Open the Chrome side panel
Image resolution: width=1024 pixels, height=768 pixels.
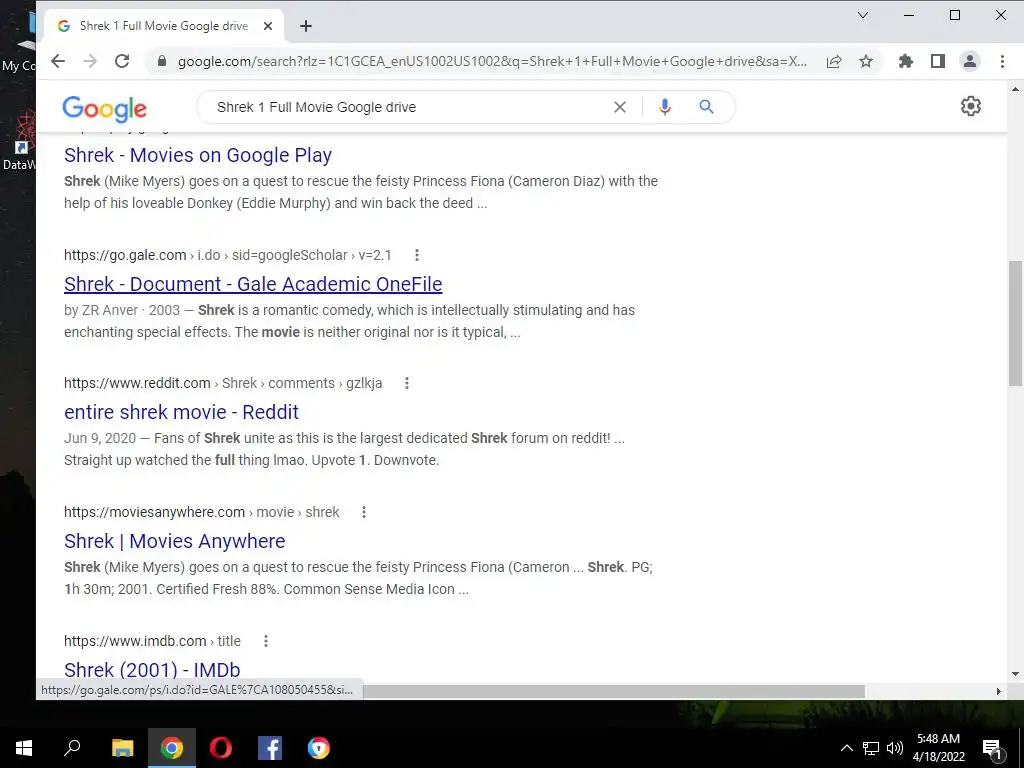click(x=938, y=61)
